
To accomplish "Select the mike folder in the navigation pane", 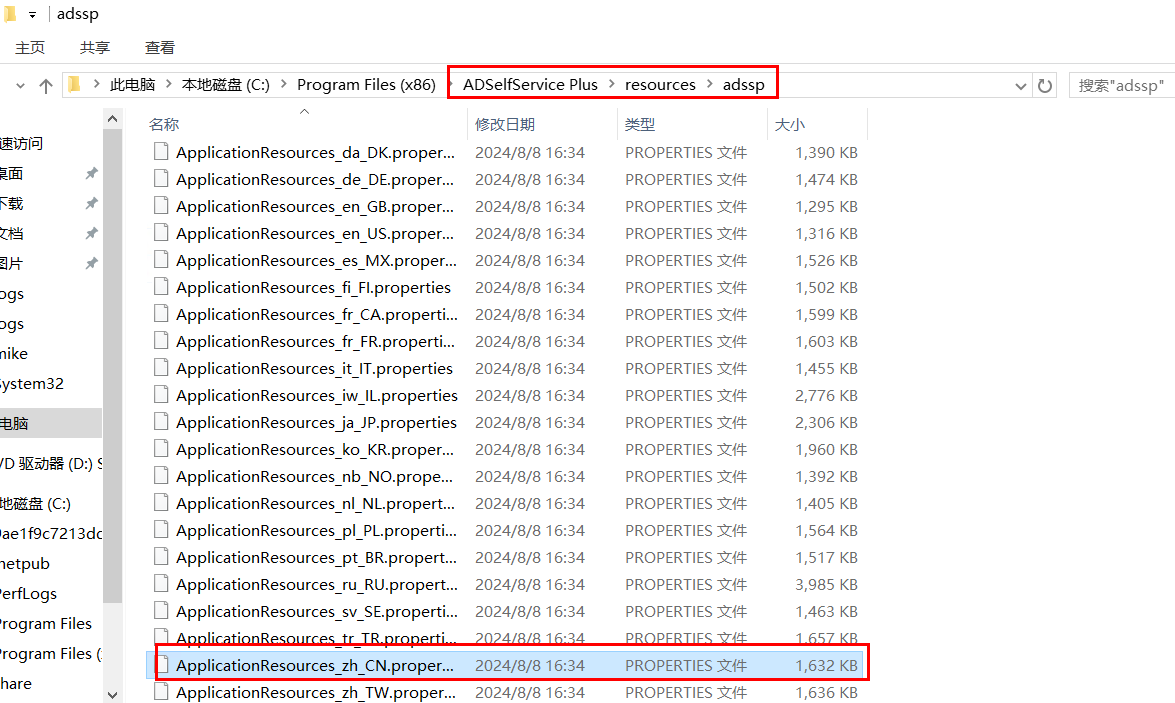I will pyautogui.click(x=14, y=354).
